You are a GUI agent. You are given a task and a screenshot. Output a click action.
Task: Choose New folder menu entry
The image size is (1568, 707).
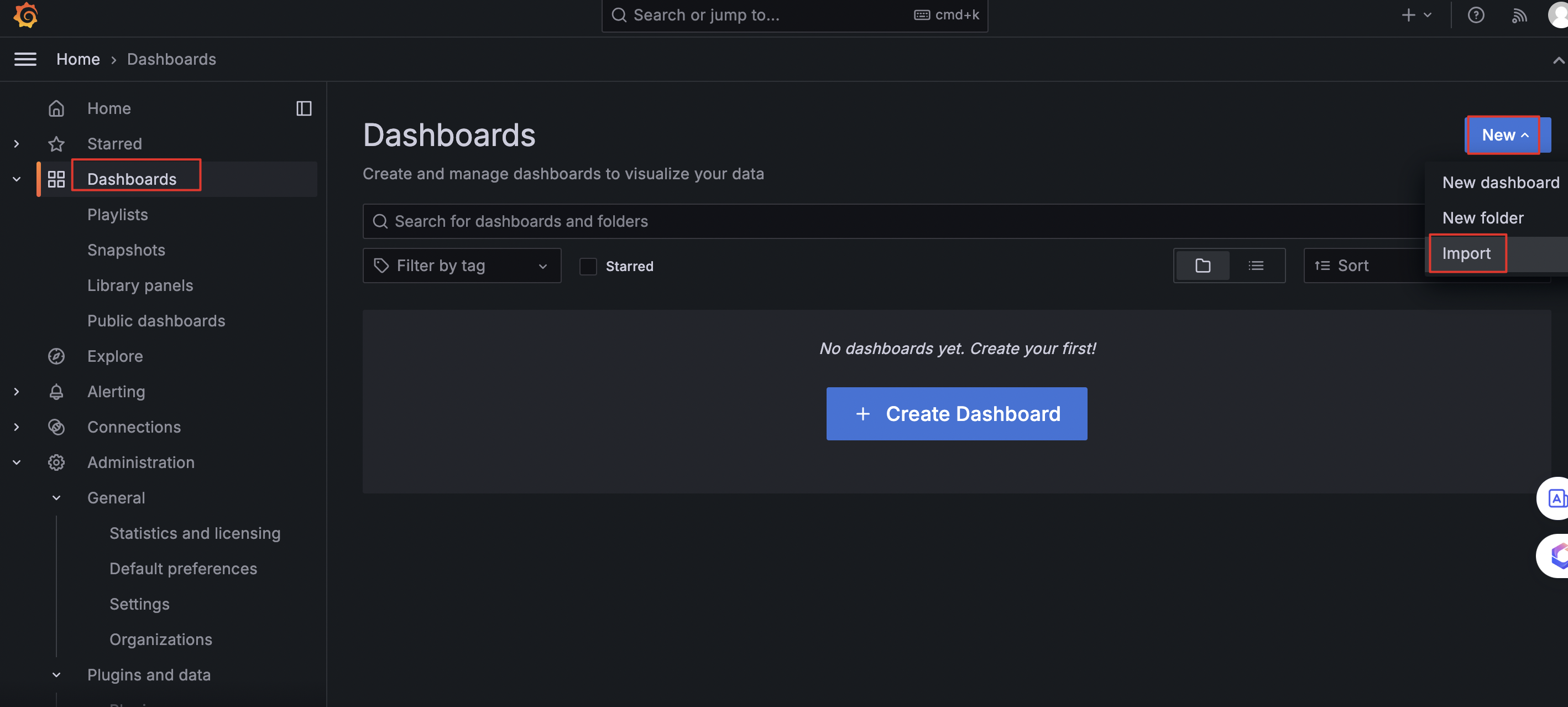(1483, 218)
